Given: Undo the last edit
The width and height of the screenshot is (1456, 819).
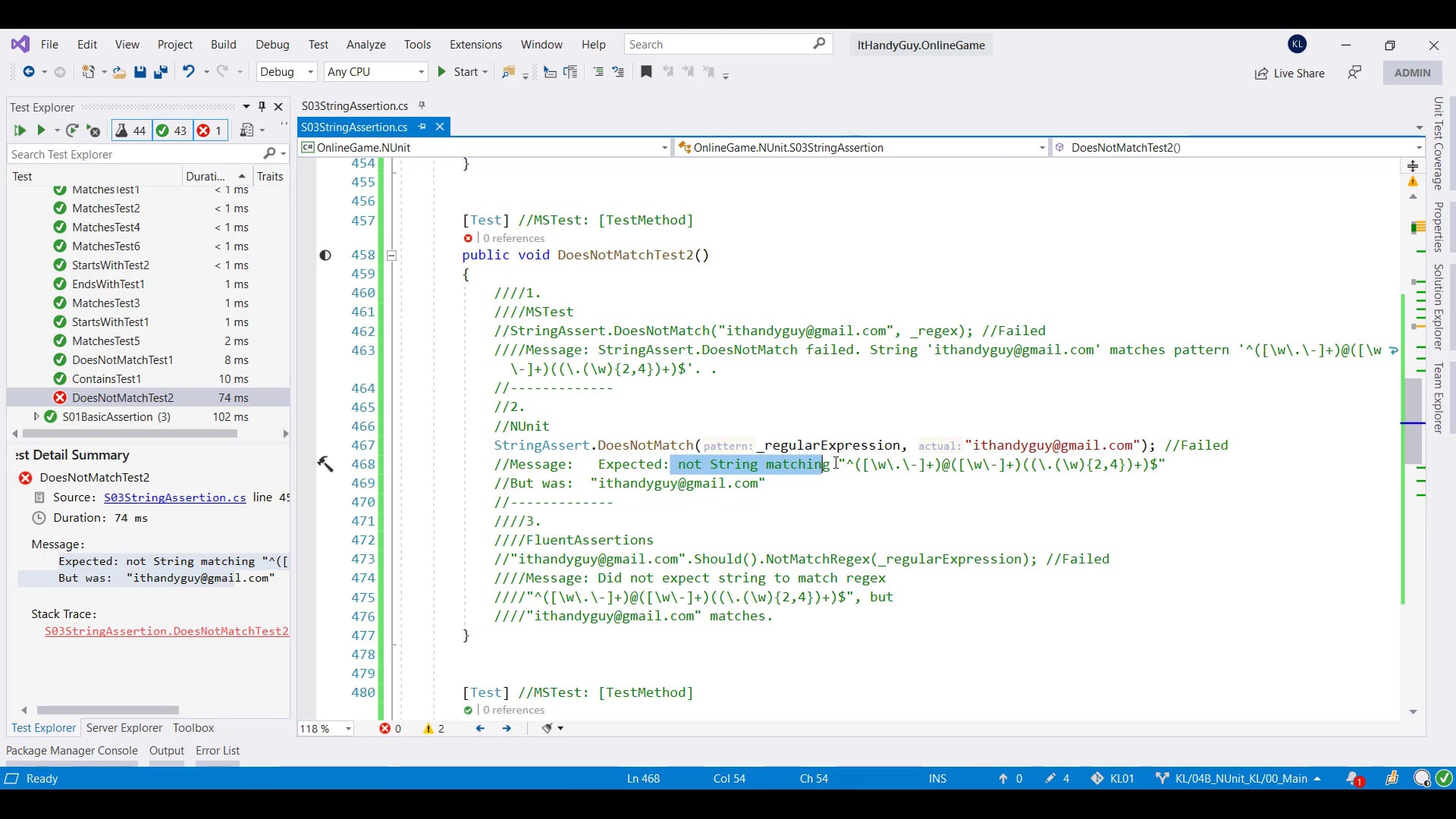Looking at the screenshot, I should coord(189,72).
